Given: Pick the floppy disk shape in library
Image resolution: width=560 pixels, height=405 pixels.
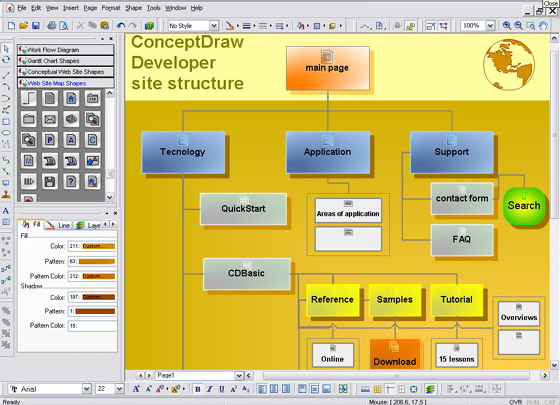Looking at the screenshot, I should 50,182.
